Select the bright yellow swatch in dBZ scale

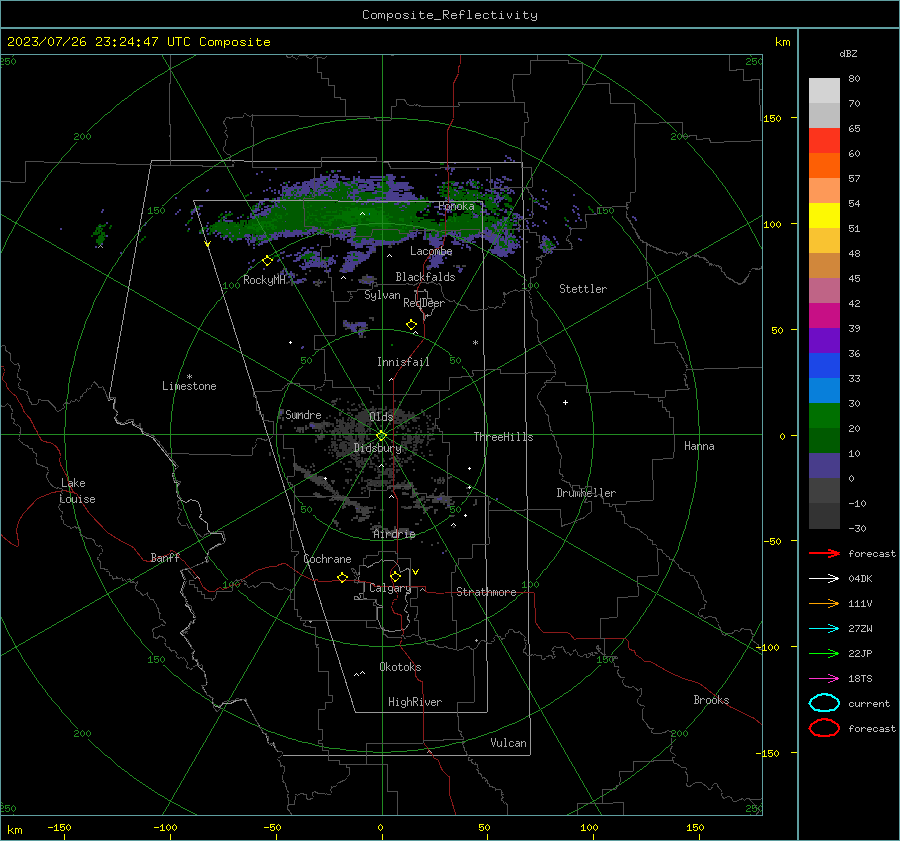(x=824, y=215)
